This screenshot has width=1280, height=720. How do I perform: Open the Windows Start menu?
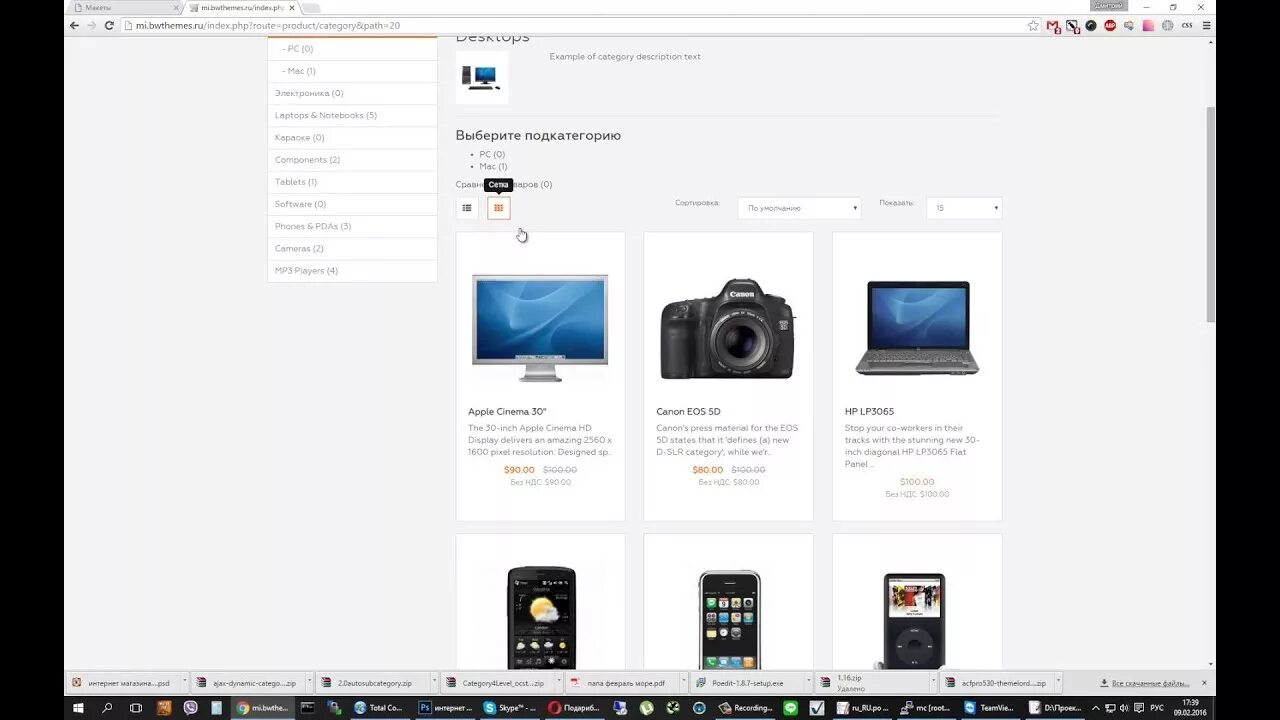pyautogui.click(x=77, y=708)
